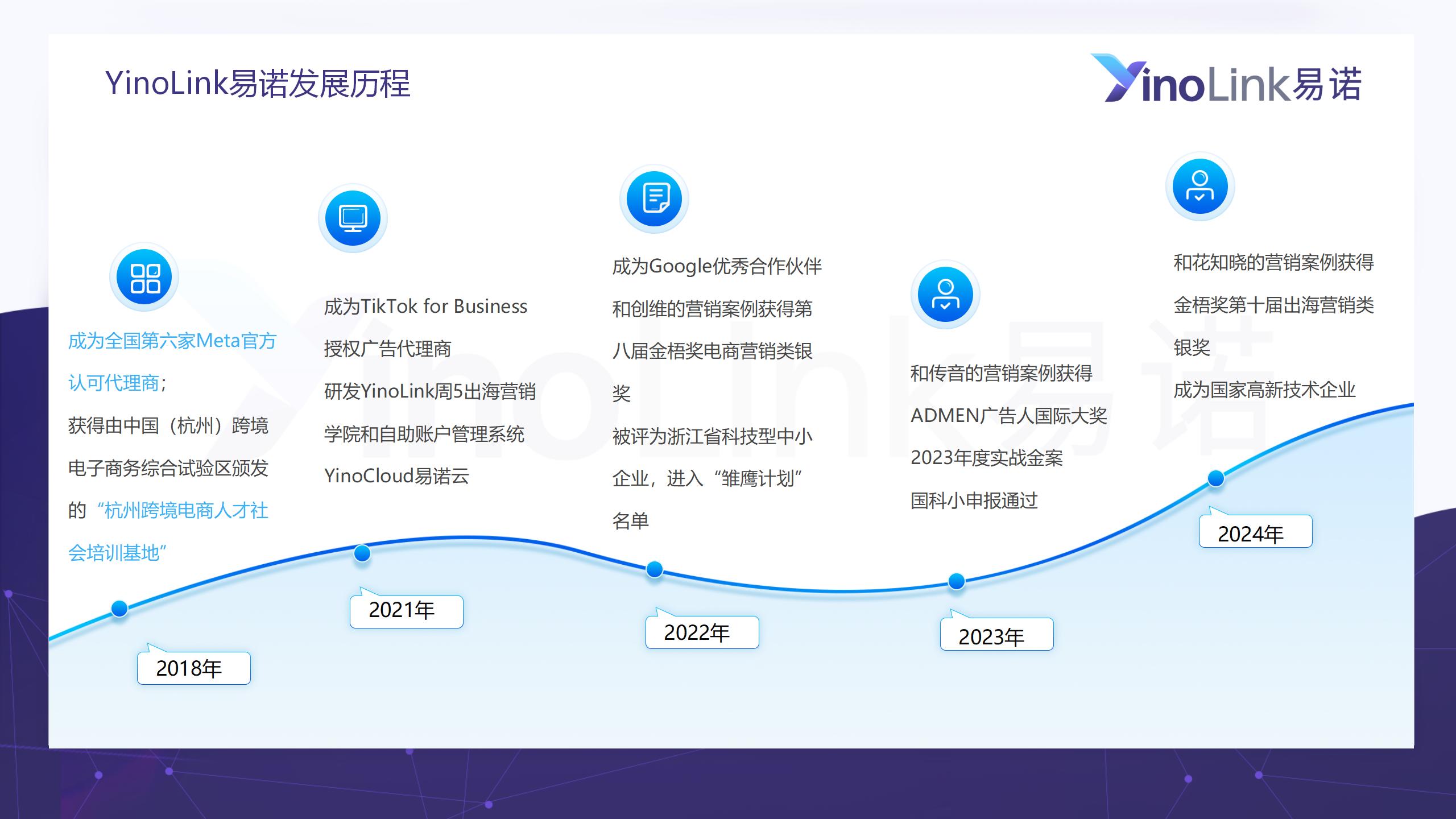Click the curve dot above the 2023年 label

[957, 581]
